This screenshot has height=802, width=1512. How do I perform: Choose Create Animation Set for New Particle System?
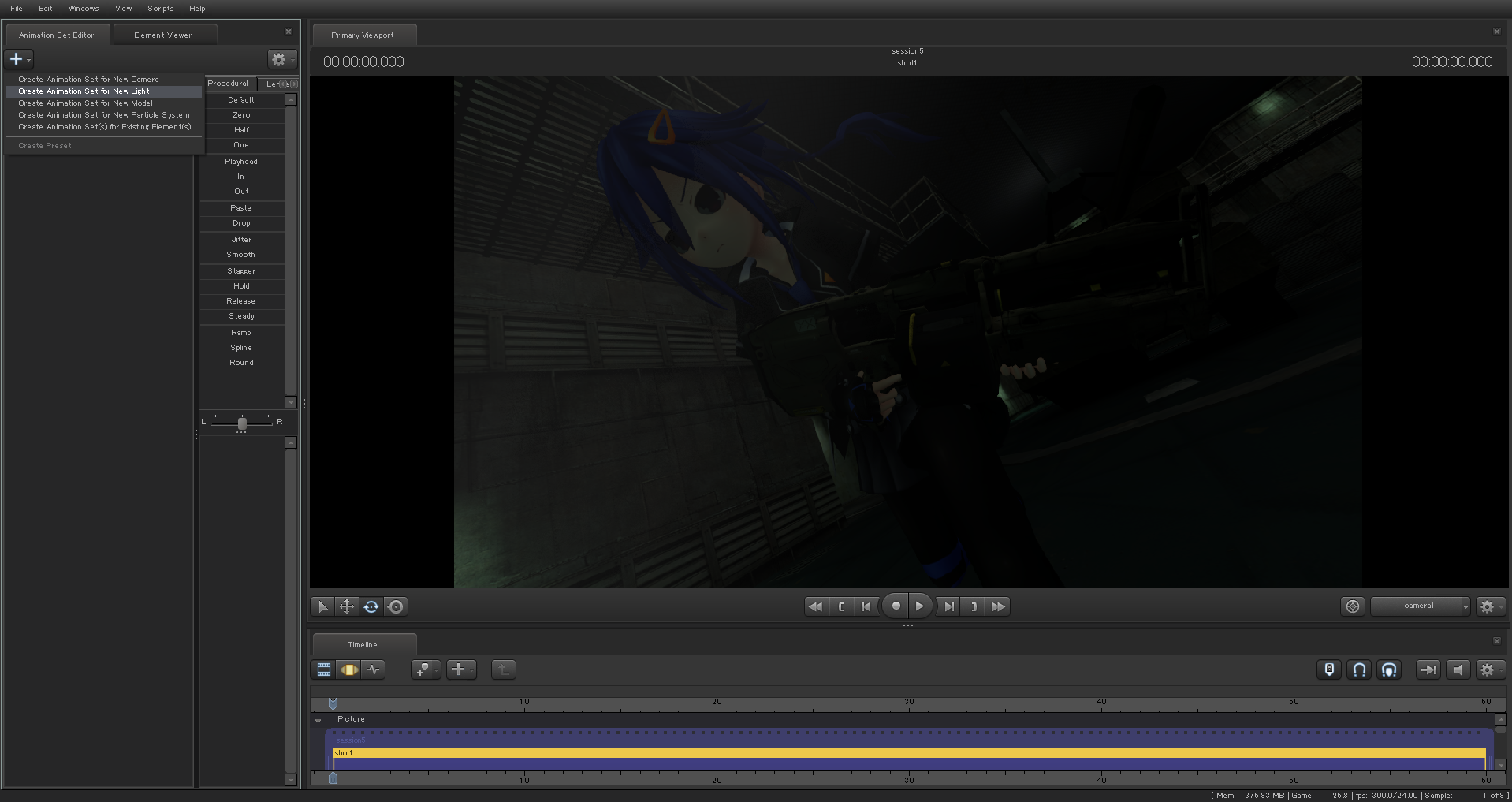(x=104, y=115)
